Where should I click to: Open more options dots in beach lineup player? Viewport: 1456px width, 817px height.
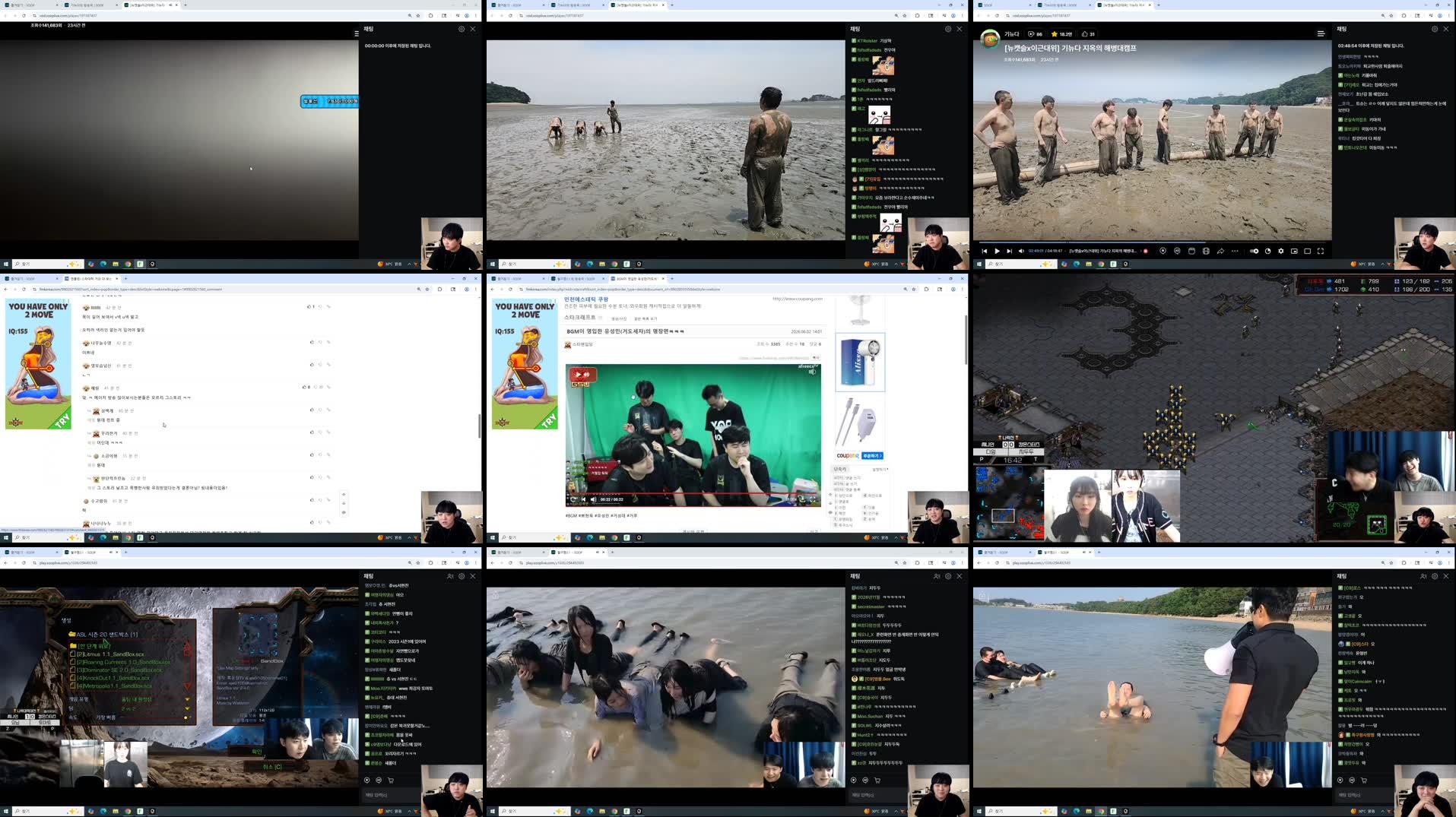click(1235, 251)
